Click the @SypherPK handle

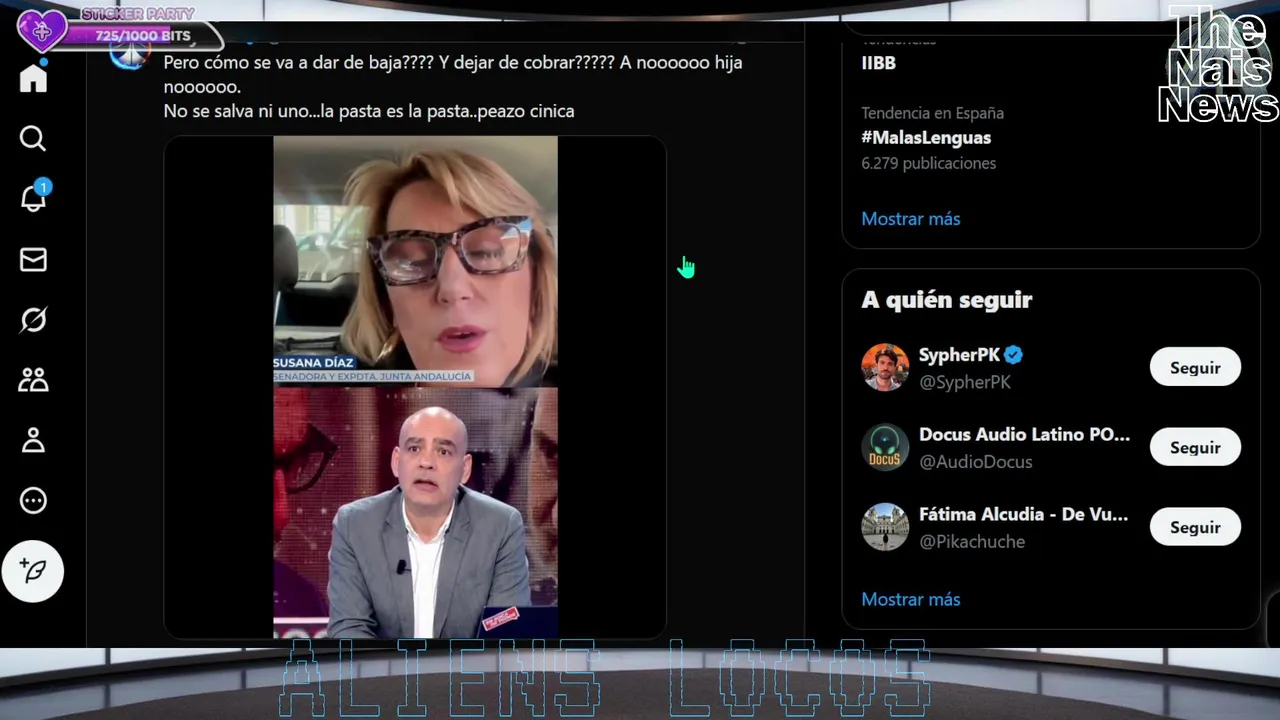coord(965,382)
